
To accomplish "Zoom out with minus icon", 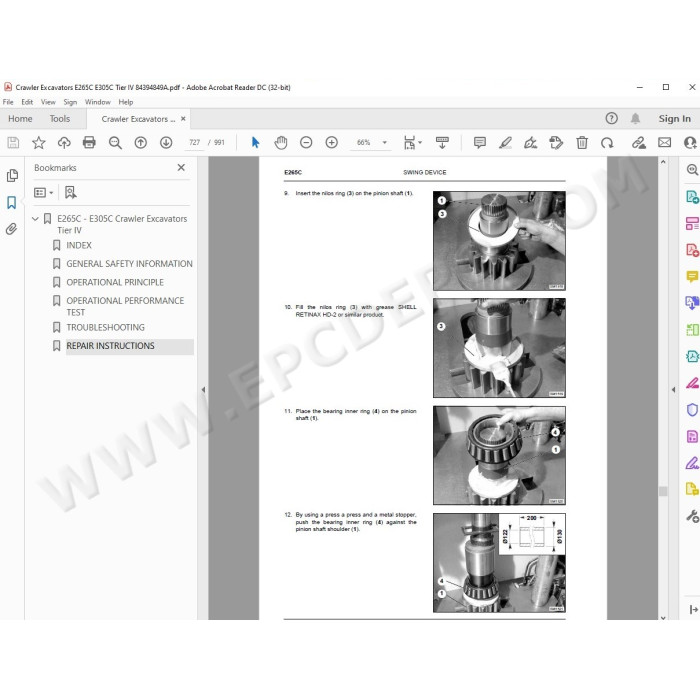I will 306,143.
